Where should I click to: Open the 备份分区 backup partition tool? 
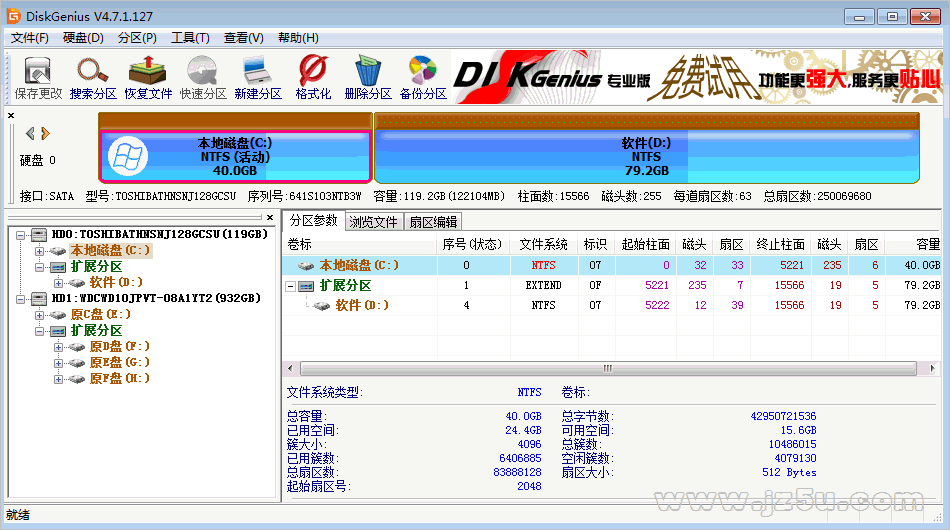pyautogui.click(x=423, y=78)
